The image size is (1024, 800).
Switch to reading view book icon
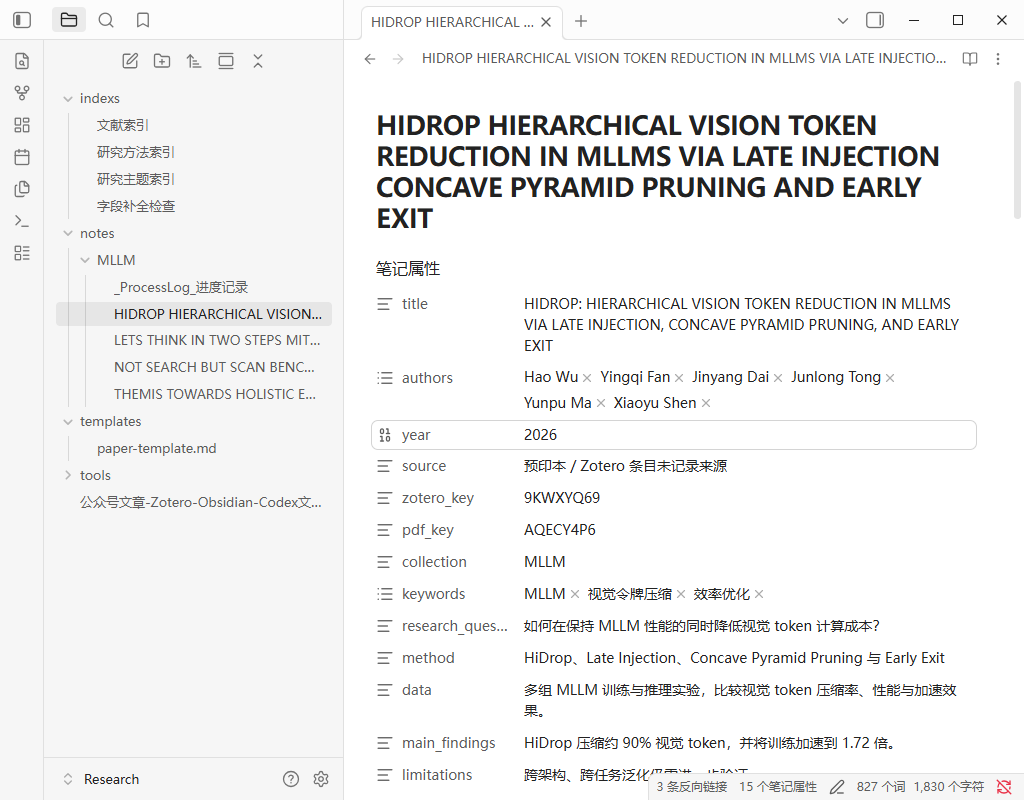click(x=970, y=59)
